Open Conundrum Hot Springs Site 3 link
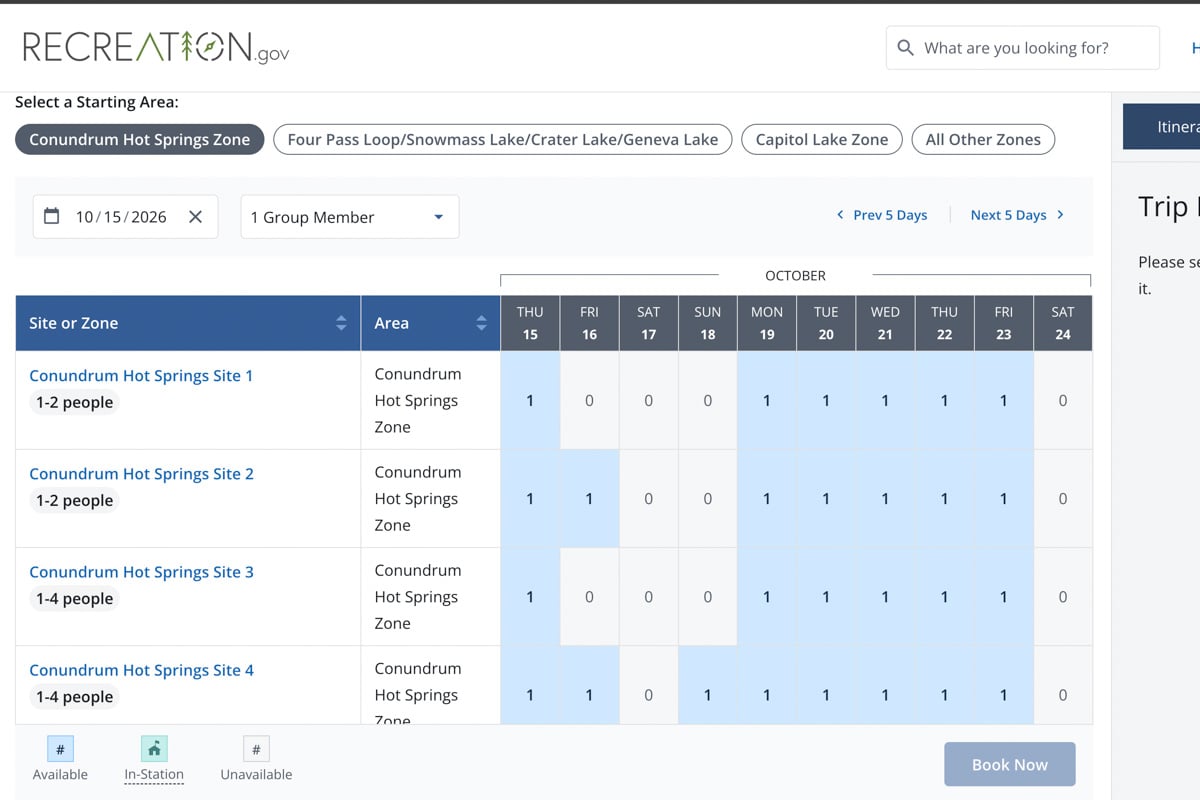Viewport: 1200px width, 800px height. [x=141, y=572]
